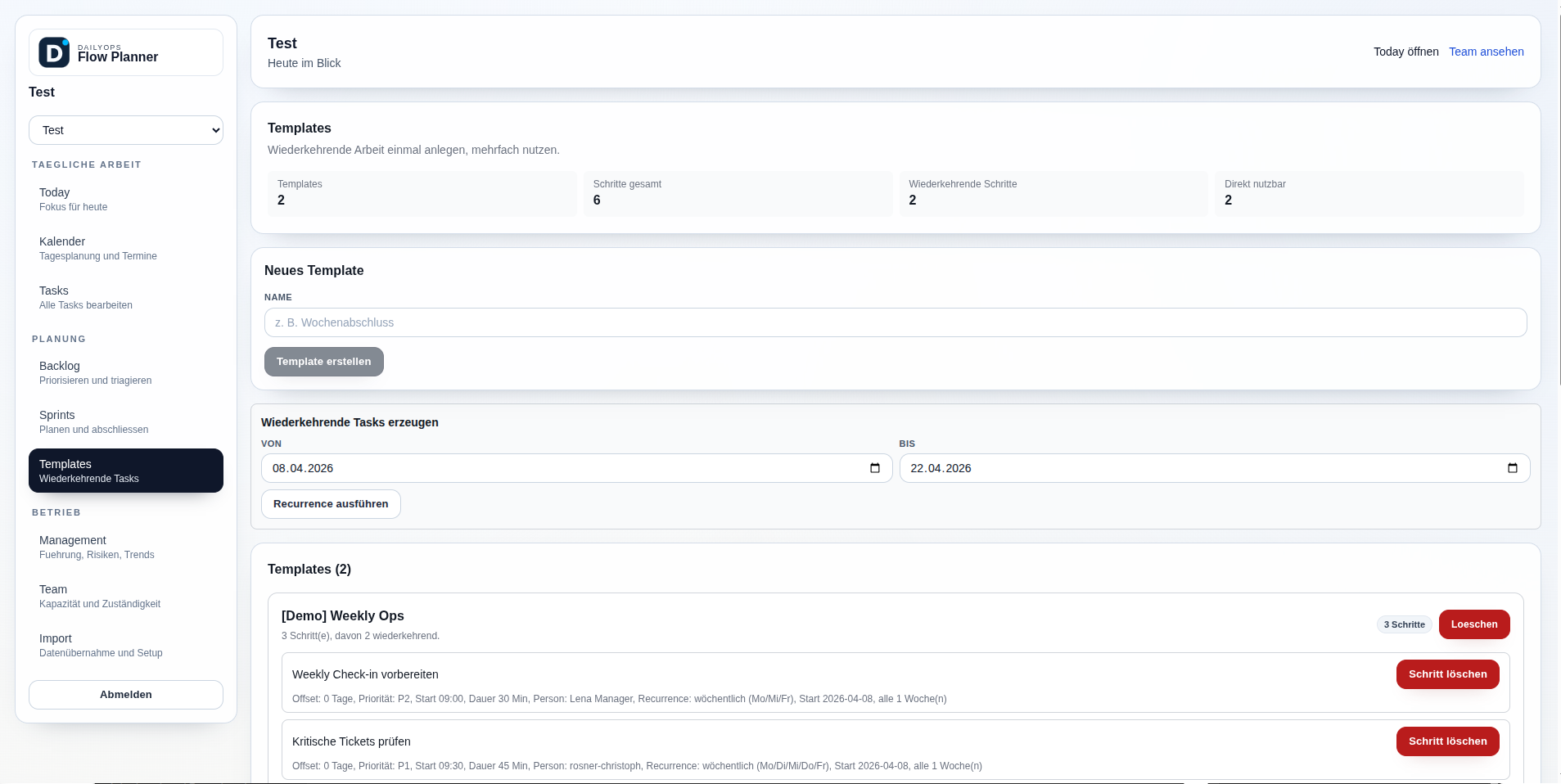Go to Team in the sidebar
This screenshot has height=784, width=1561.
(126, 596)
